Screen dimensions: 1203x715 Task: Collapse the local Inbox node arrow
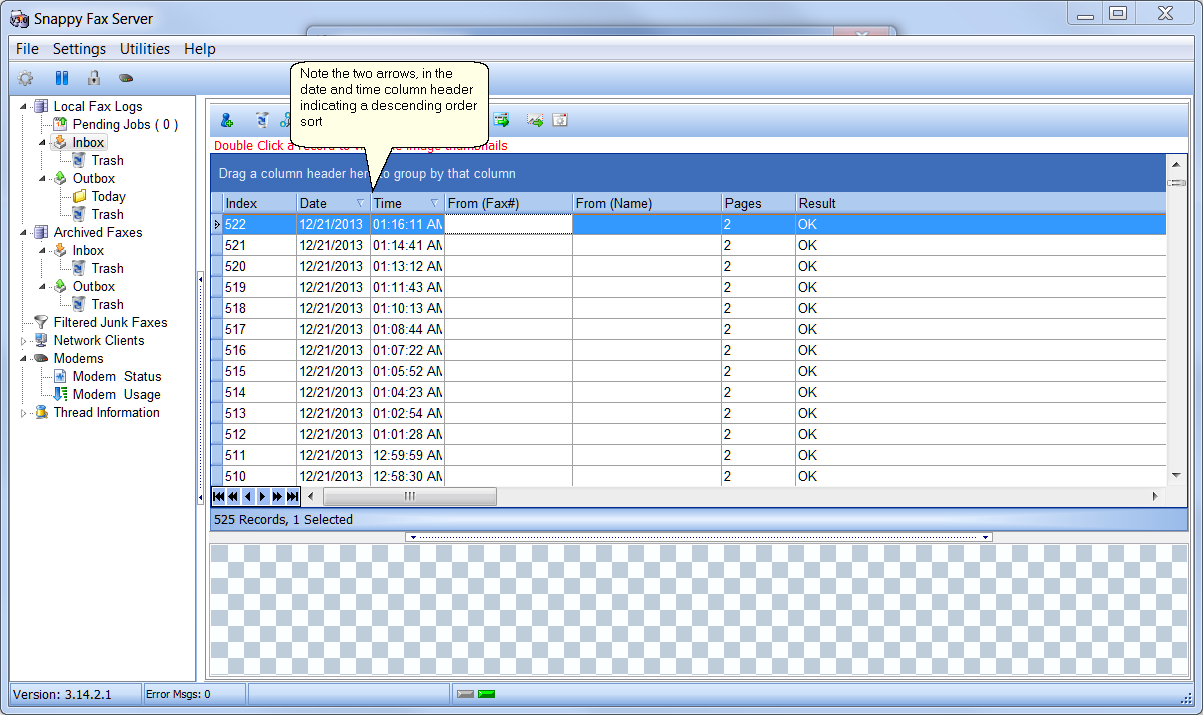[42, 143]
